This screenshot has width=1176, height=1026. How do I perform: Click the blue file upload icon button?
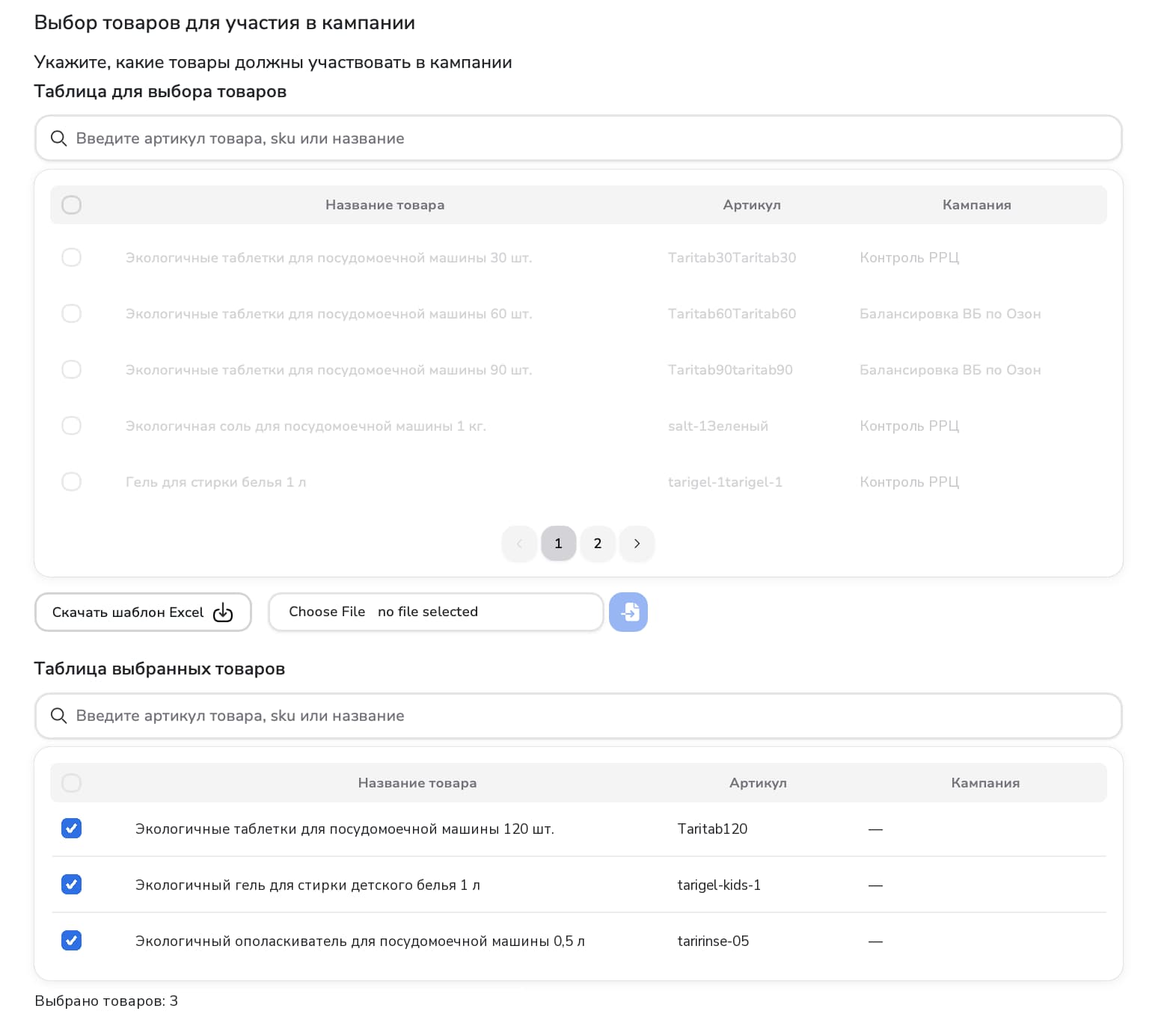628,612
